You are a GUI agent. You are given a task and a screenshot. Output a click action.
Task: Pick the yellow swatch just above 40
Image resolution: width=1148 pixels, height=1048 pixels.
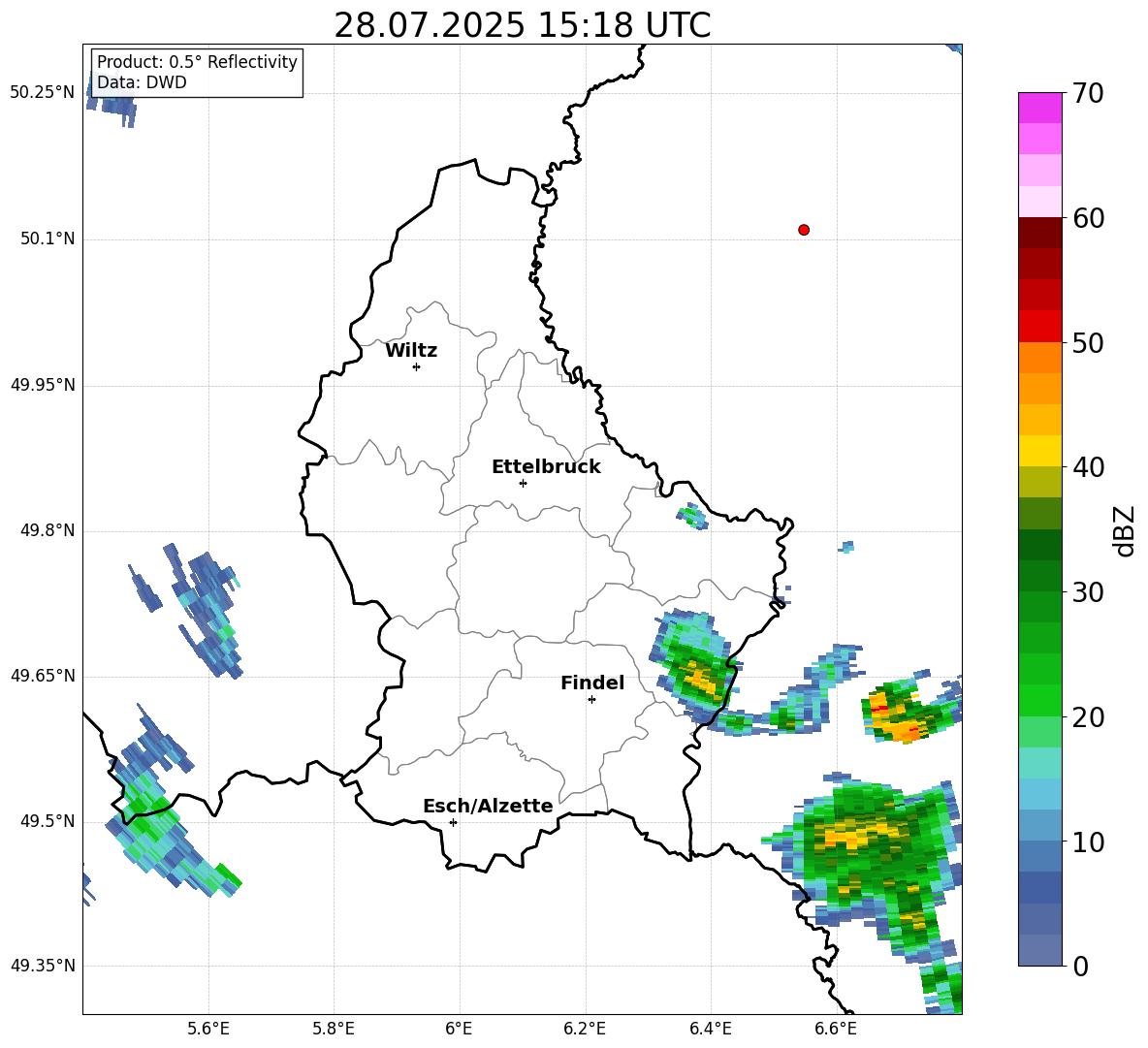click(x=1039, y=451)
